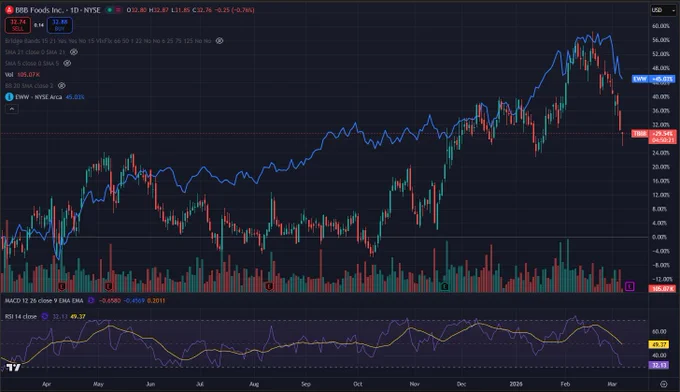Click the 2026 label on time axis
Viewport: 680px width, 392px height.
click(x=516, y=384)
